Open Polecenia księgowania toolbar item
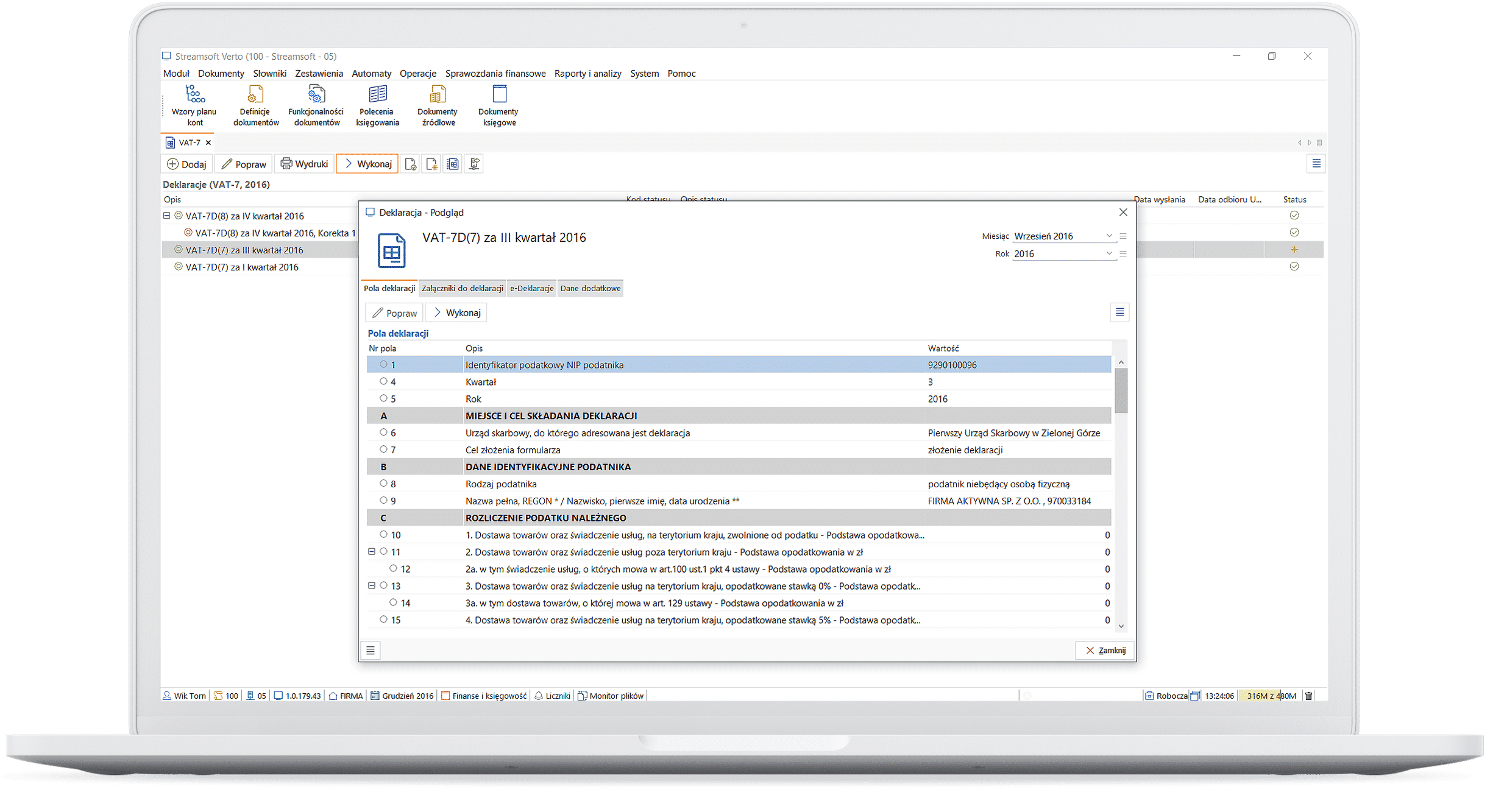The image size is (1493, 812). coord(377,105)
